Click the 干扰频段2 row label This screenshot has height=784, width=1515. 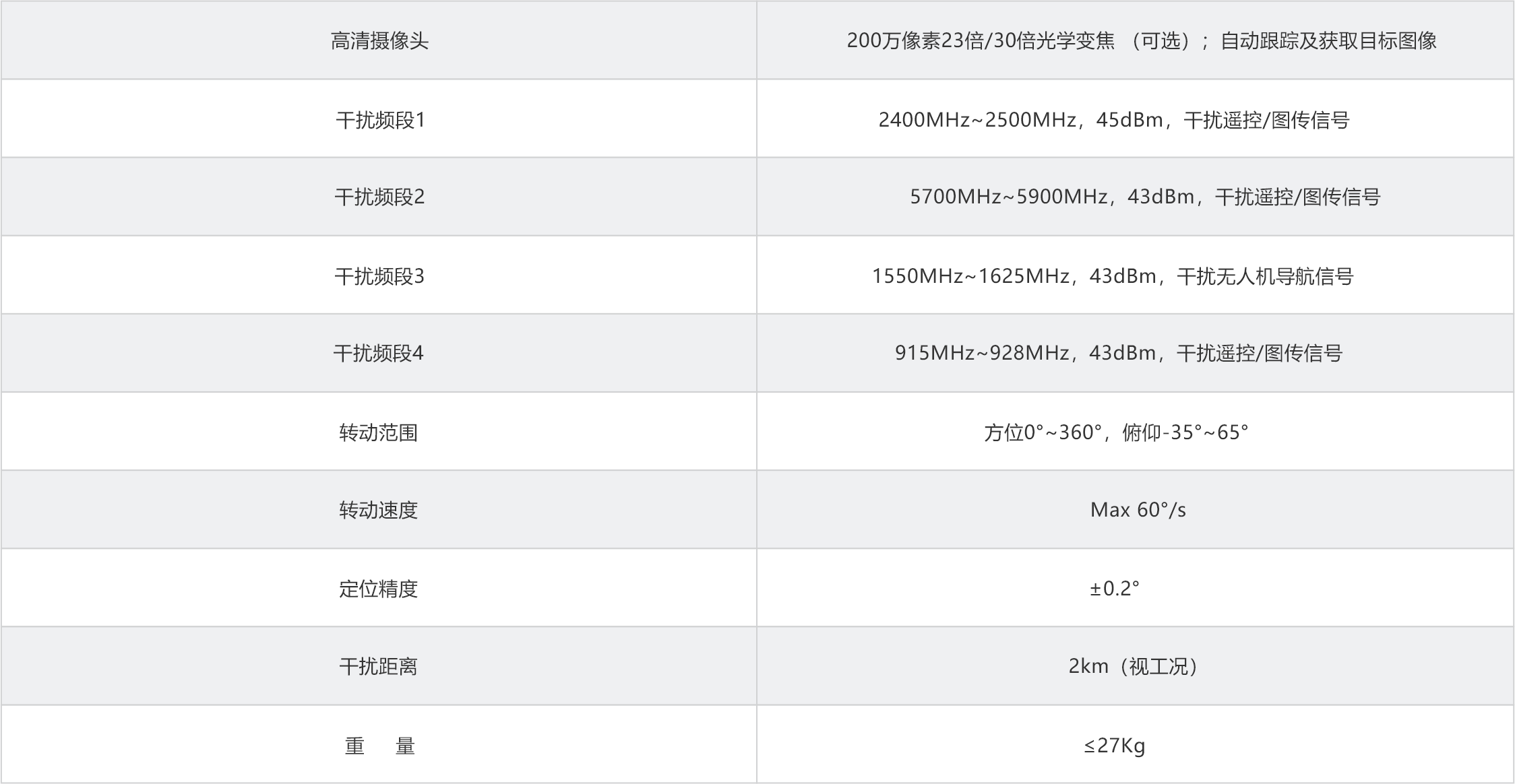point(379,197)
